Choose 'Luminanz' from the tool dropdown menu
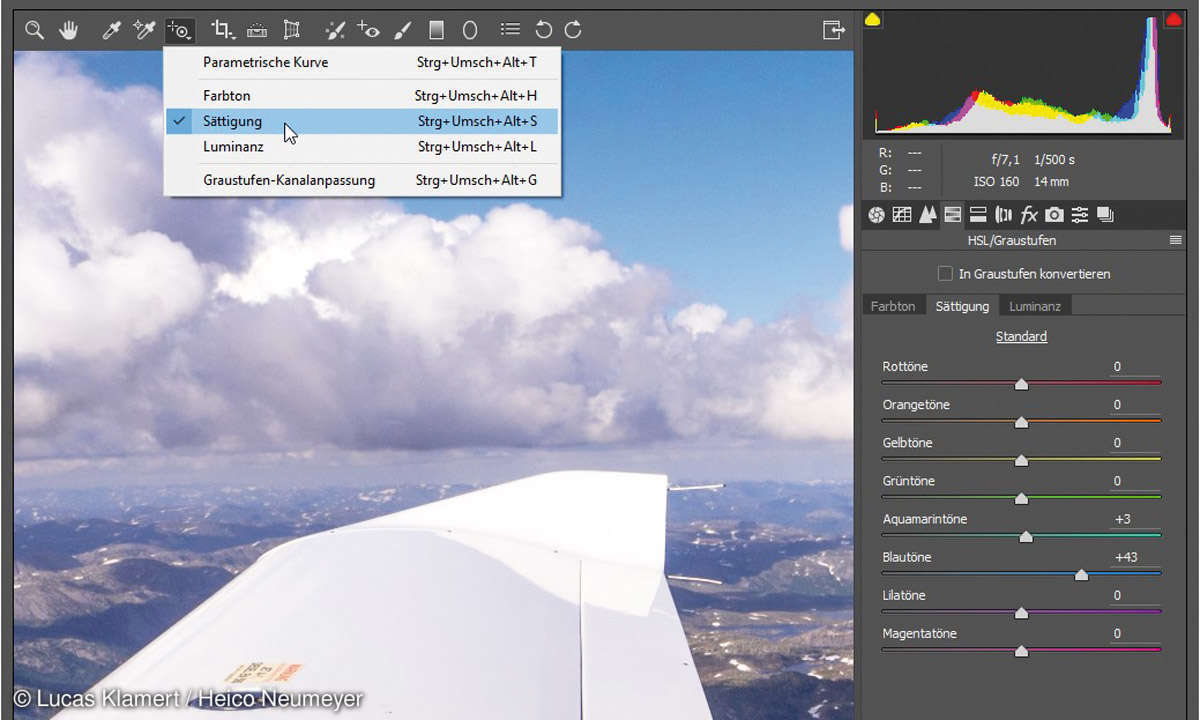1200x720 pixels. point(361,146)
